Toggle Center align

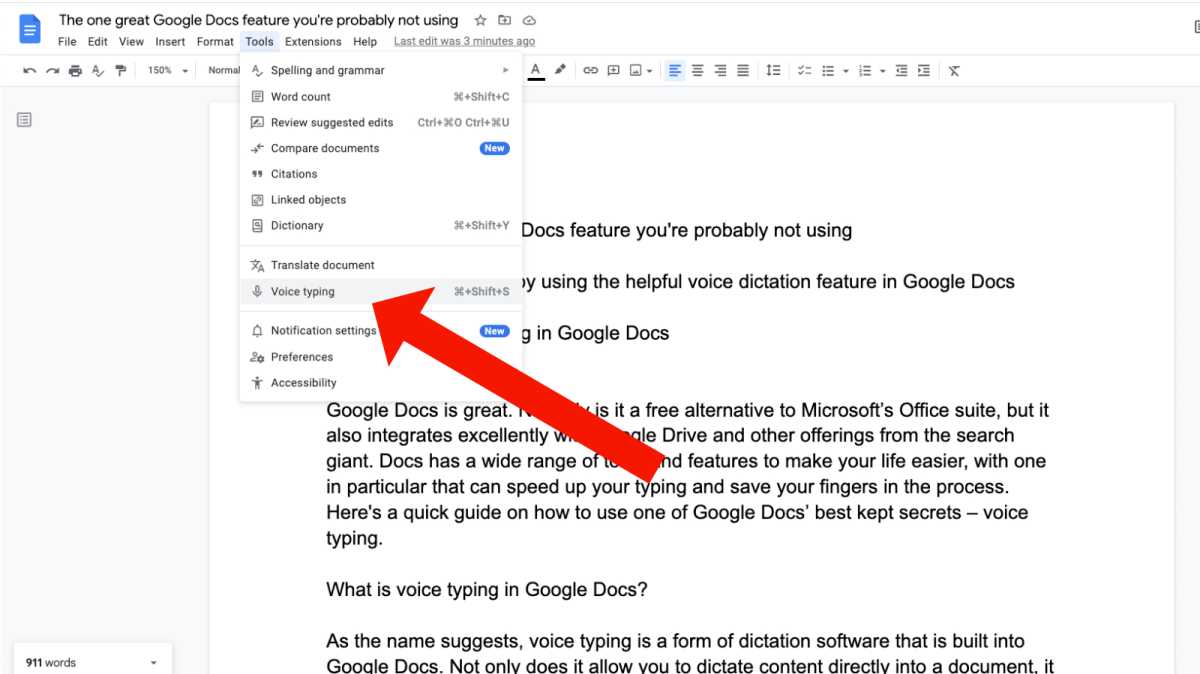[698, 71]
